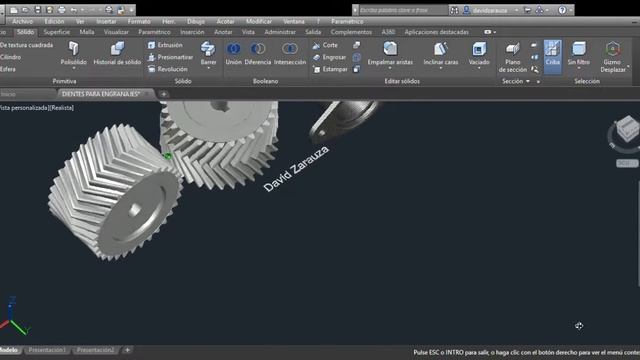This screenshot has width=640, height=360.
Task: Click the ViewCube in the viewport
Action: pyautogui.click(x=627, y=130)
